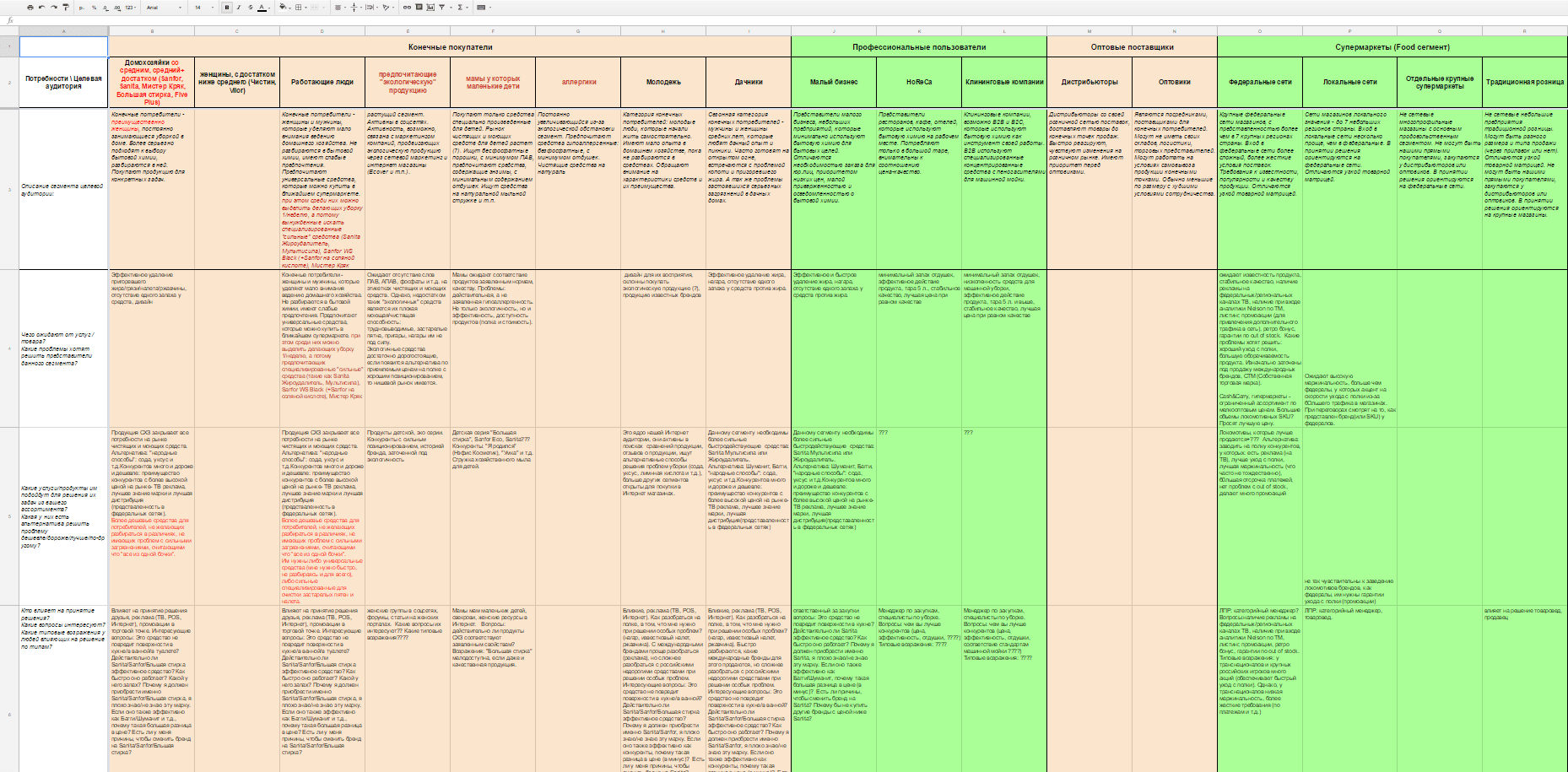Image resolution: width=1568 pixels, height=772 pixels.
Task: Open the Horizontal align dropdown
Action: [340, 8]
